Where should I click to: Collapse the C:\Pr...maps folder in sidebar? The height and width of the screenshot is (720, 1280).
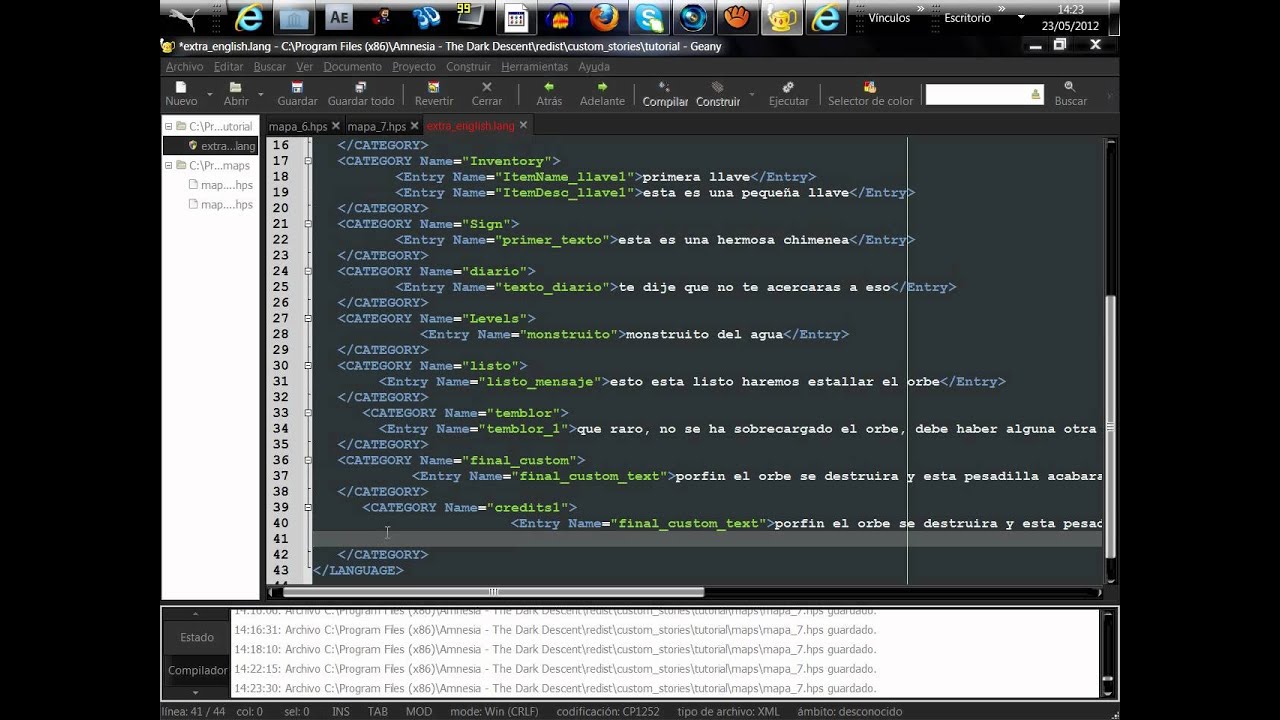[168, 165]
